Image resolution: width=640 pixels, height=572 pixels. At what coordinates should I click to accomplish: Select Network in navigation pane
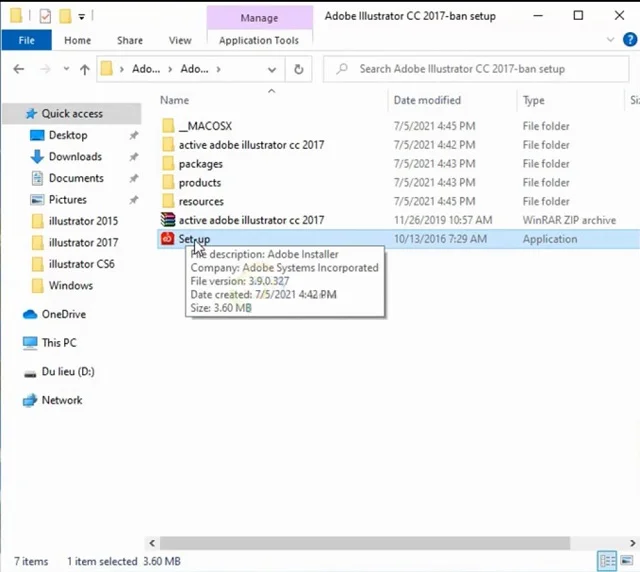pyautogui.click(x=62, y=400)
